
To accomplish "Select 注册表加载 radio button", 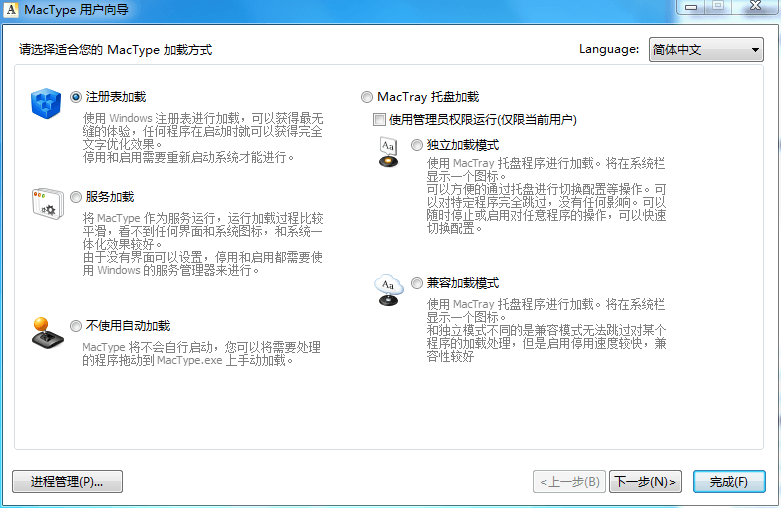I will pos(76,97).
